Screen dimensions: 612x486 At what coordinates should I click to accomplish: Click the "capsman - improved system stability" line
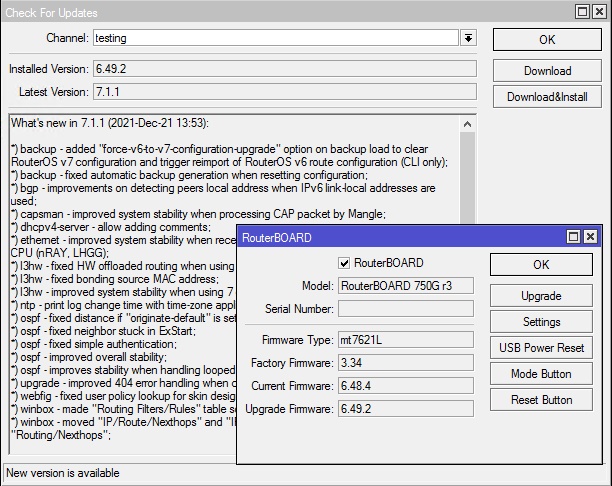(x=198, y=214)
